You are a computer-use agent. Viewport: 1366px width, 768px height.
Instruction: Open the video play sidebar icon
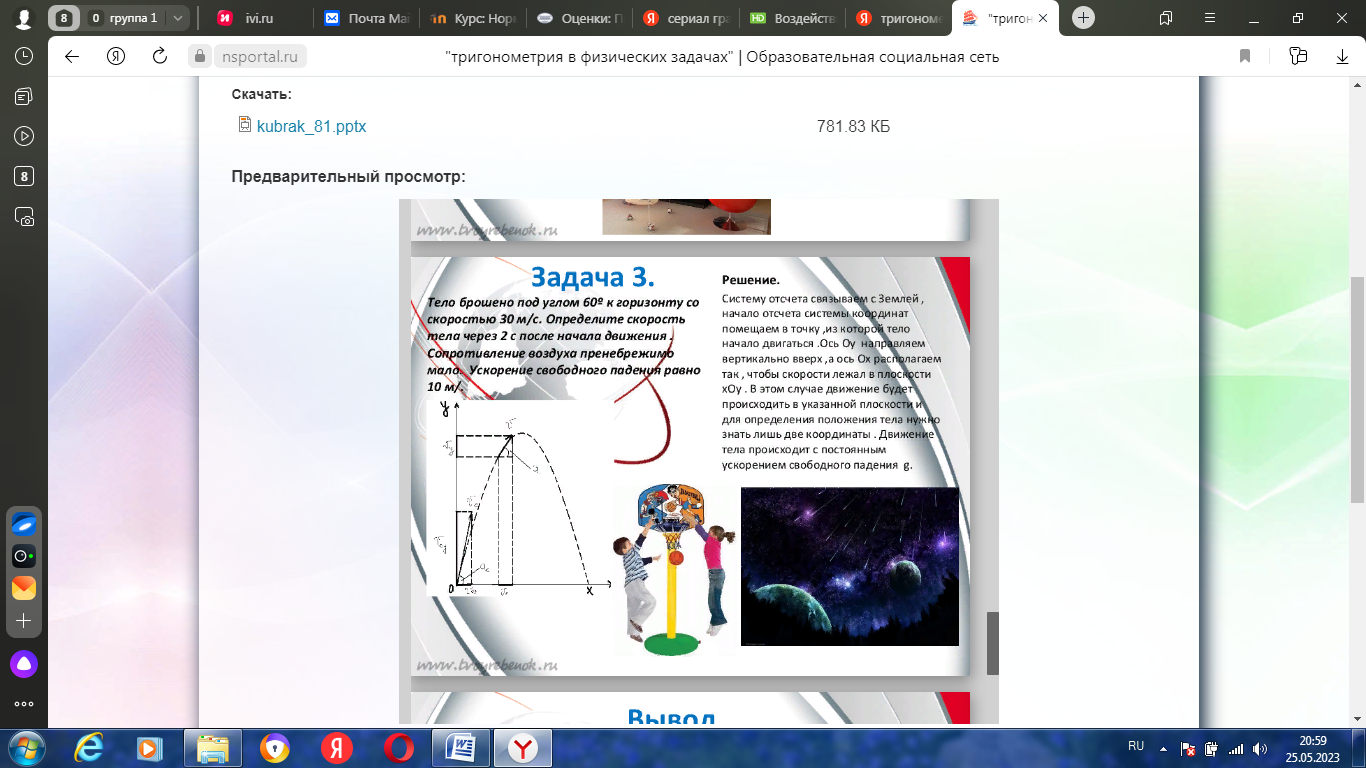click(x=24, y=136)
